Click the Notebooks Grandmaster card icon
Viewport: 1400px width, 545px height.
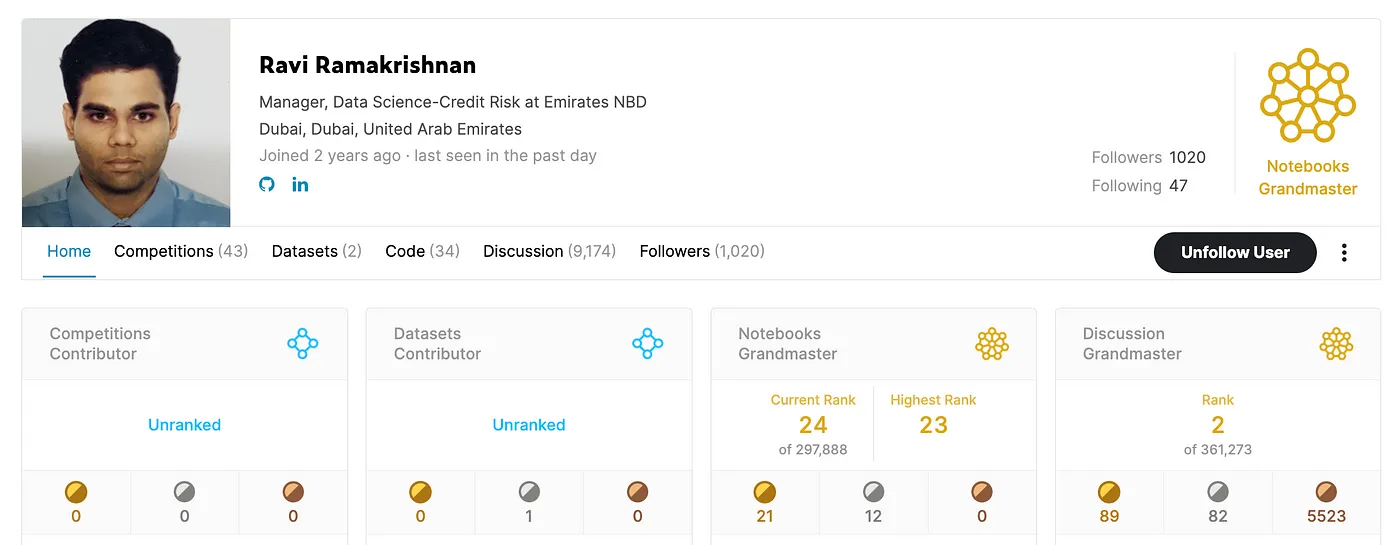tap(992, 344)
